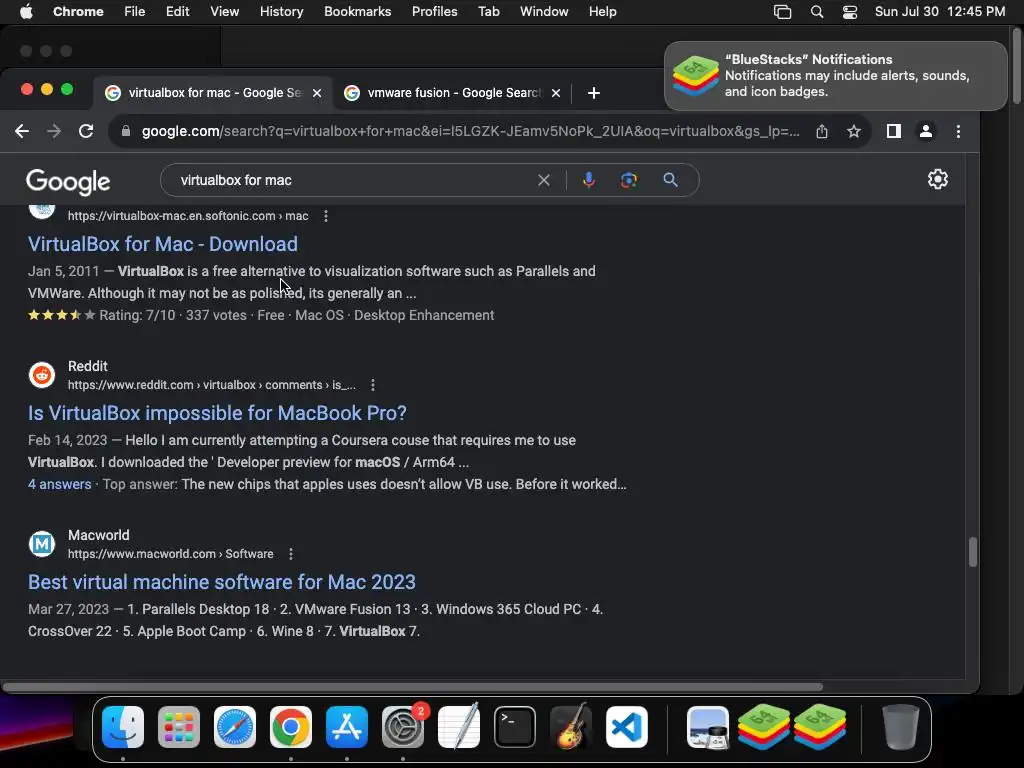Click the 4 answers link
1024x768 pixels.
point(59,485)
